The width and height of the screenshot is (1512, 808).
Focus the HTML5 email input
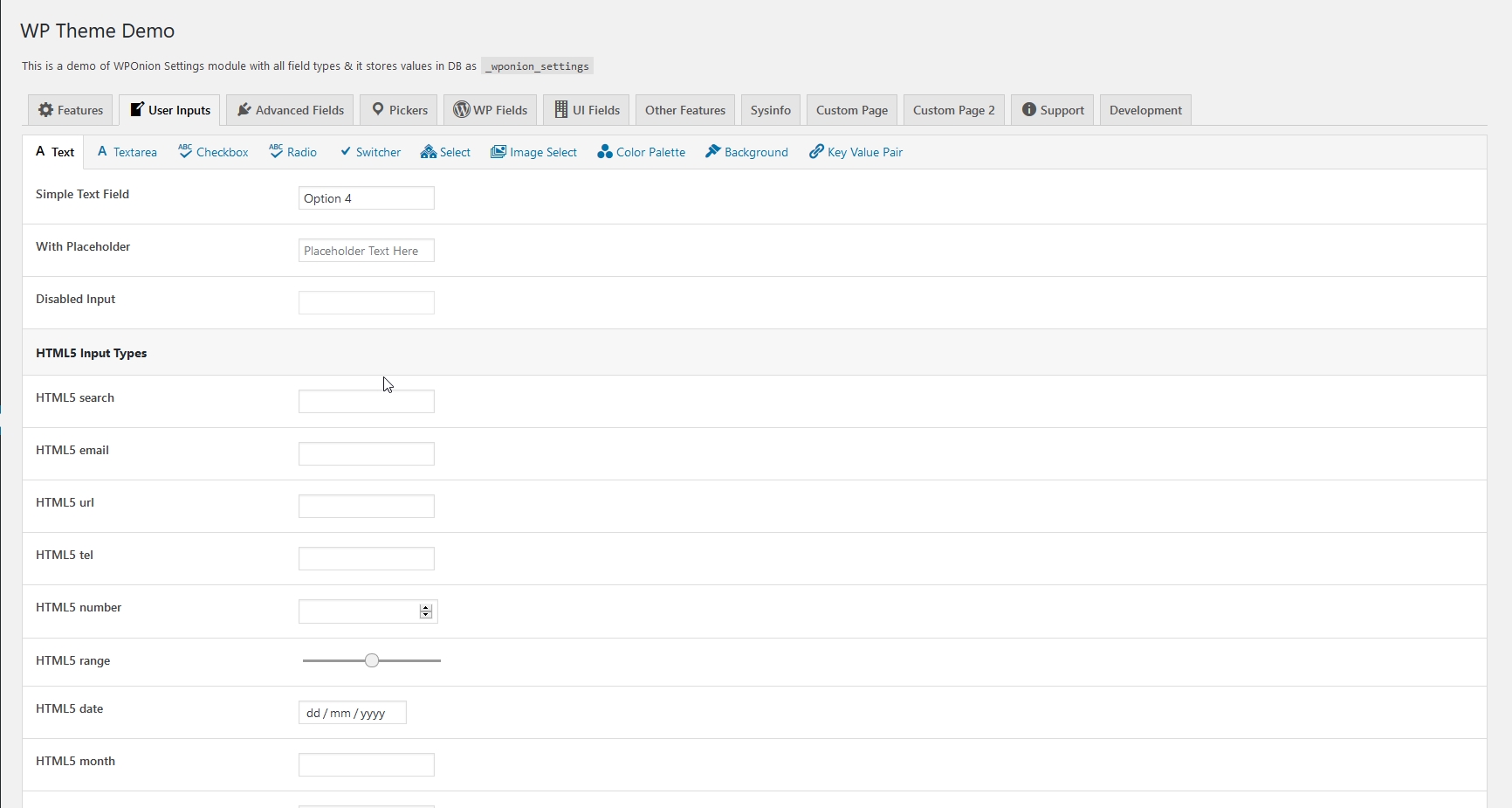point(367,454)
